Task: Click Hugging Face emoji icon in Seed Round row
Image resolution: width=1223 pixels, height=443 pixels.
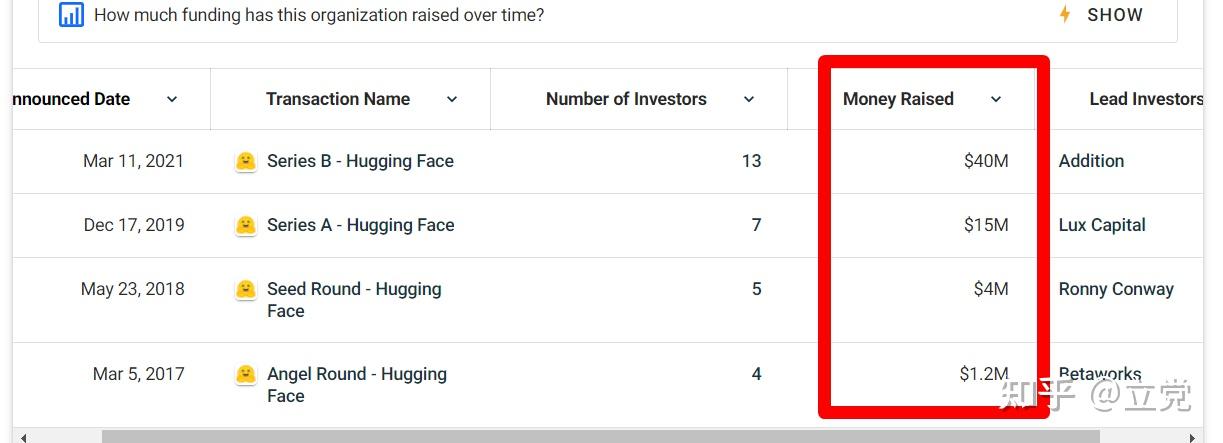Action: tap(245, 290)
